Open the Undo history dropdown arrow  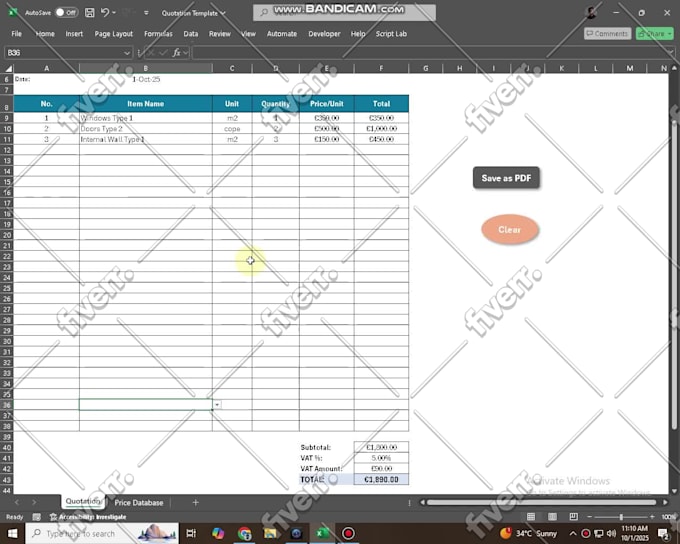(x=114, y=13)
